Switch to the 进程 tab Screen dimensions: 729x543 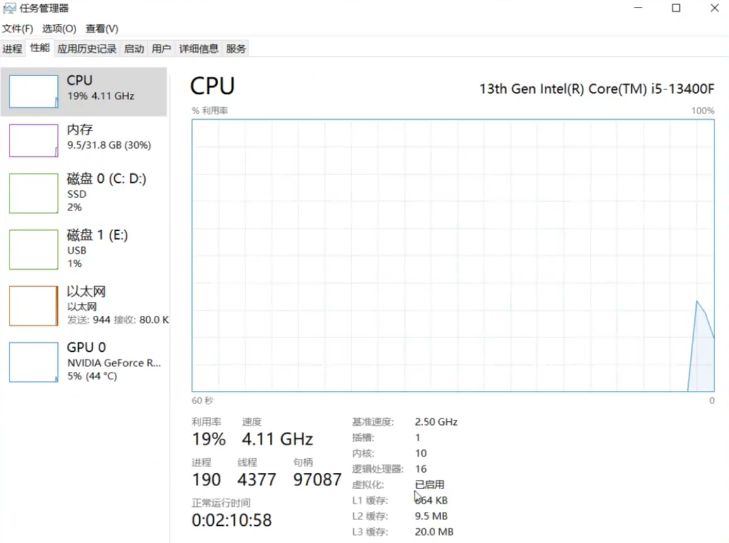pos(12,48)
